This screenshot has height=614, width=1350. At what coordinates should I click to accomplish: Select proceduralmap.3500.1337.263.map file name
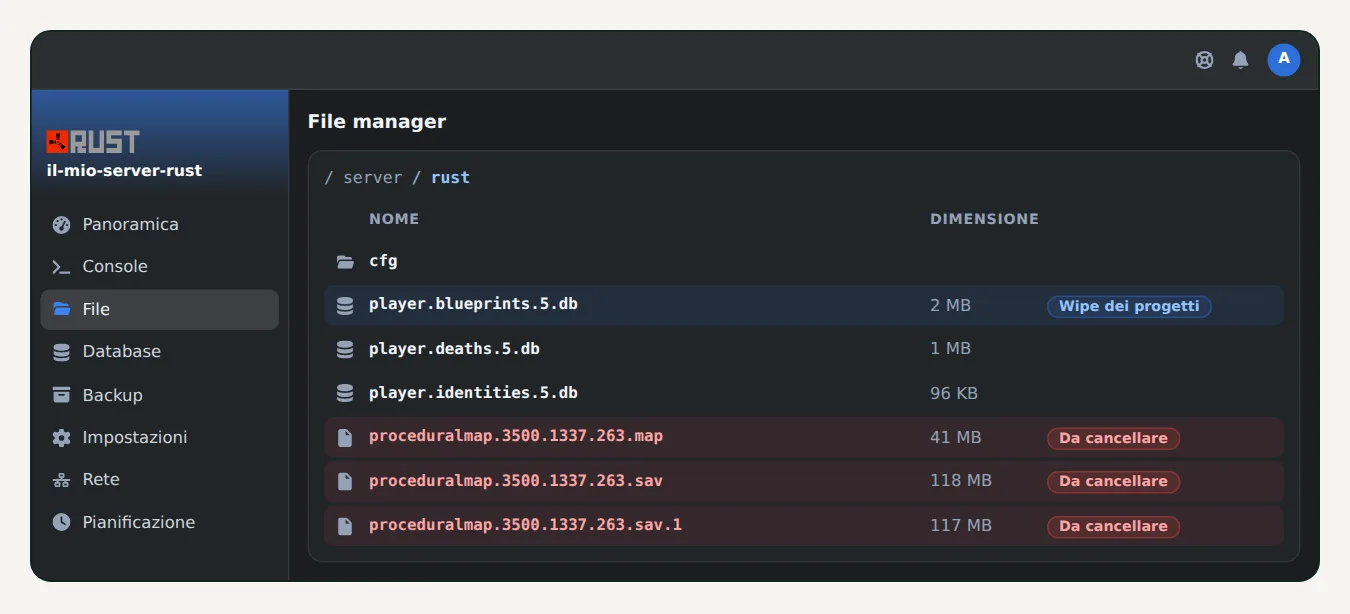pyautogui.click(x=516, y=436)
